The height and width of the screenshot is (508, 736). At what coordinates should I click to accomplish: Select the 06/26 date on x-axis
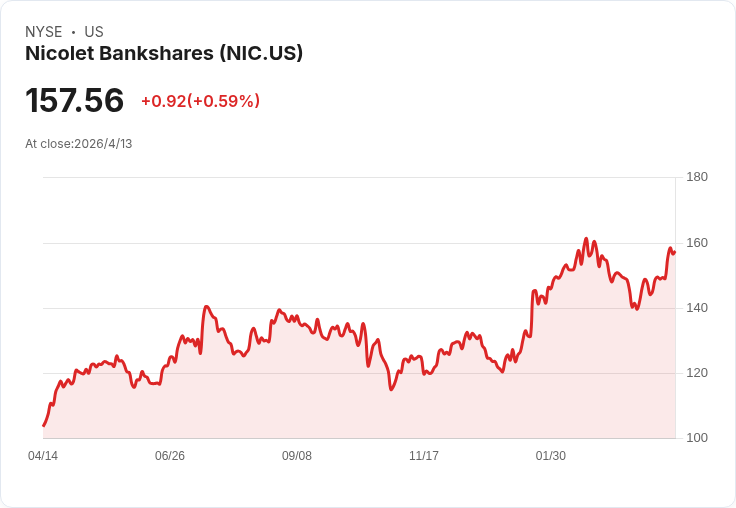coord(170,456)
